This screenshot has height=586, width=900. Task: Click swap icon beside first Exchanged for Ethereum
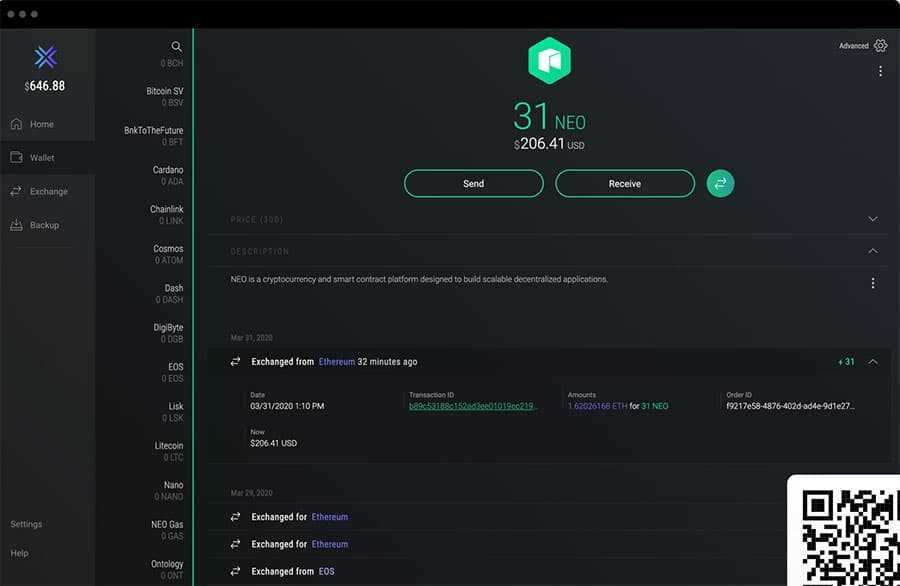(x=235, y=517)
